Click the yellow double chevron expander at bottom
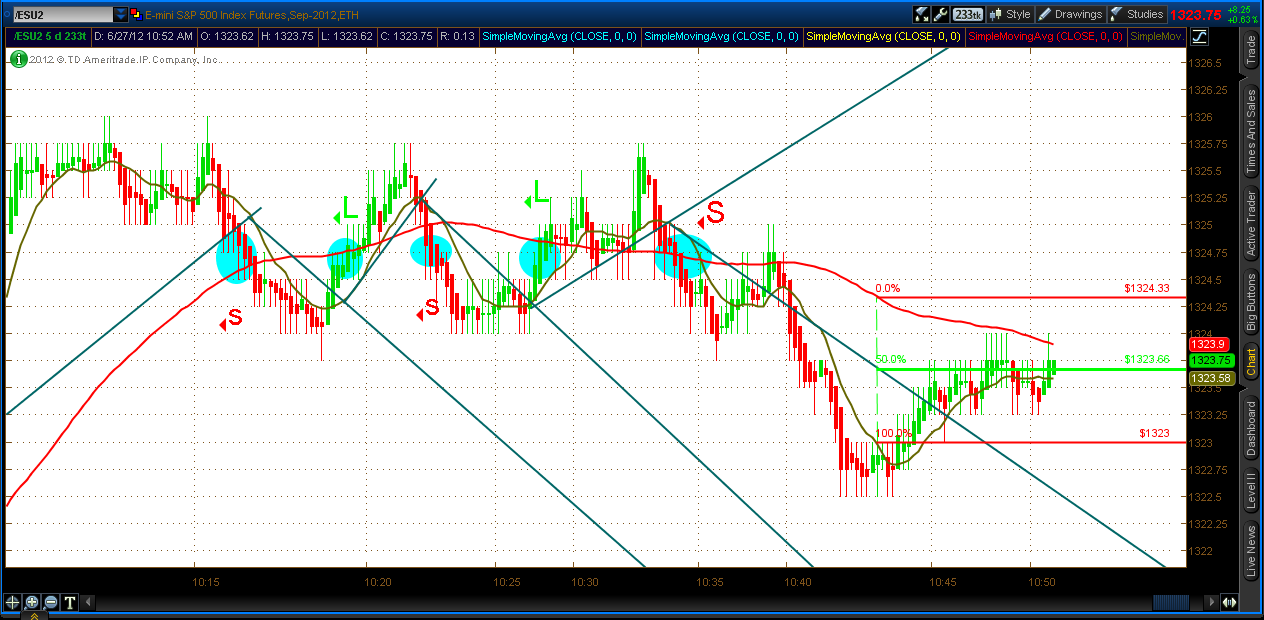 pyautogui.click(x=32, y=616)
